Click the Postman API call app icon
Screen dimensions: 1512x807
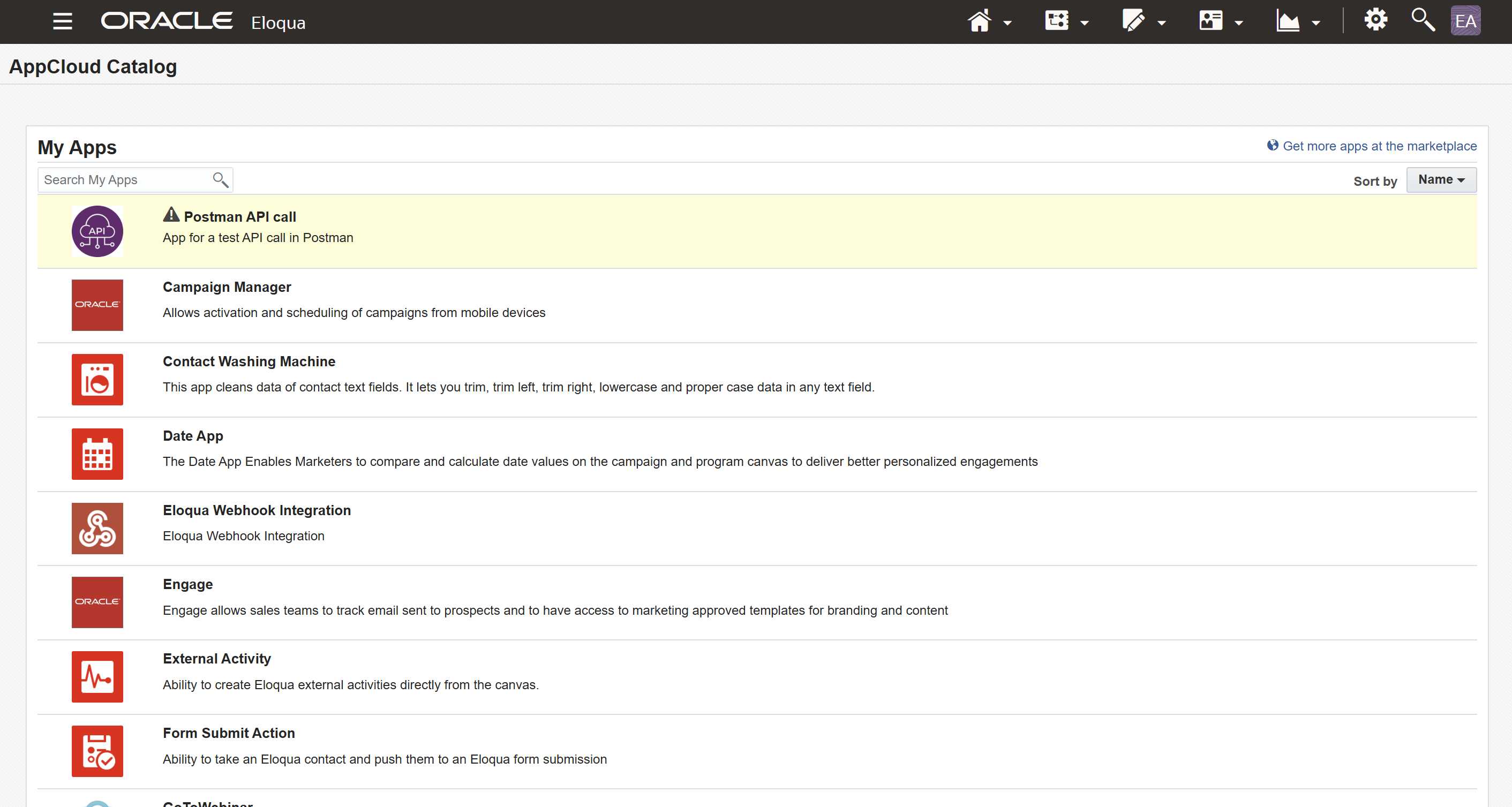(97, 231)
